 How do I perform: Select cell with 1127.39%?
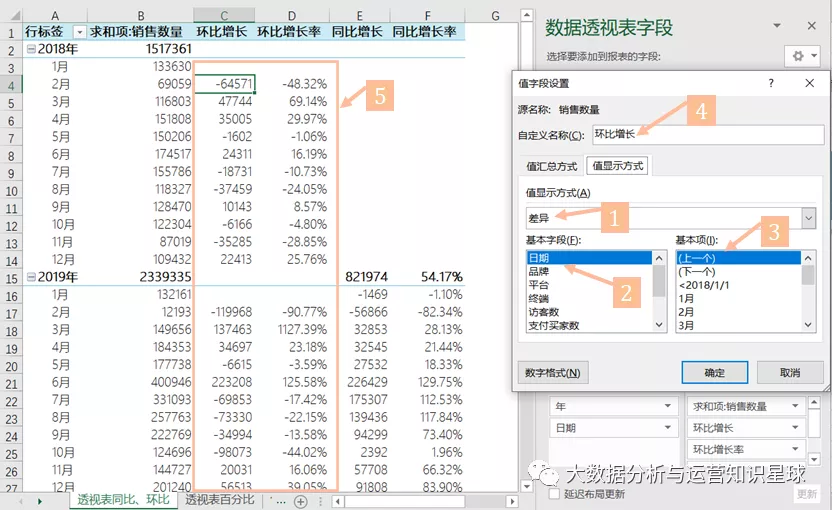[292, 330]
